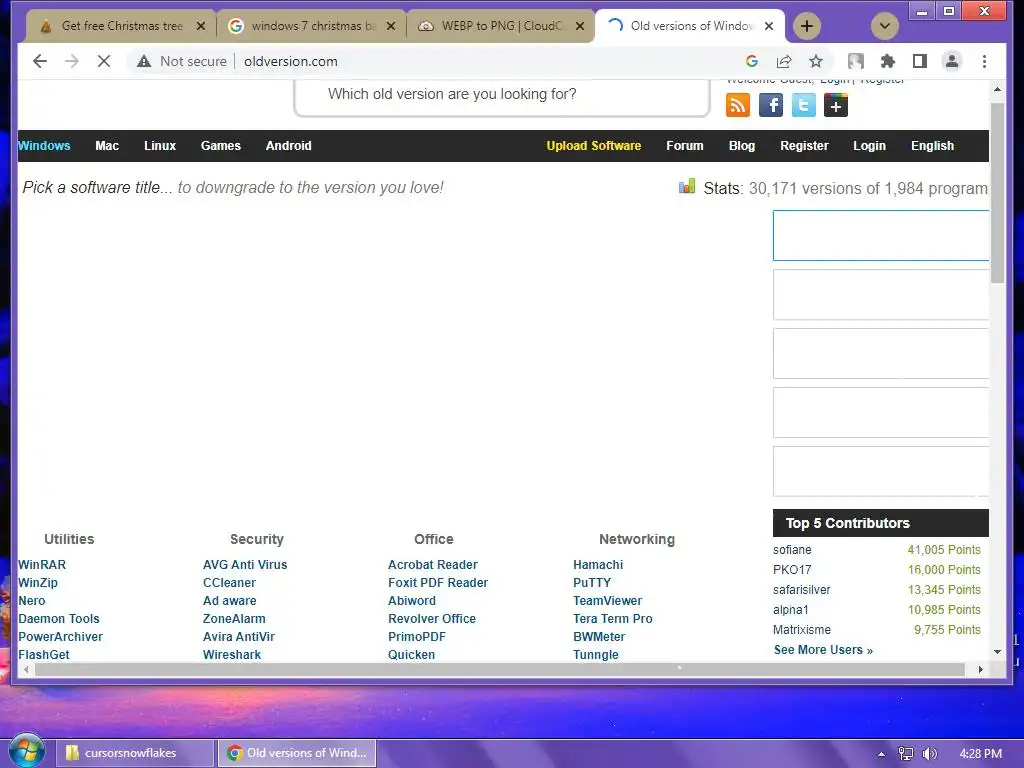
Task: Open a new tab with the plus button
Action: point(807,26)
